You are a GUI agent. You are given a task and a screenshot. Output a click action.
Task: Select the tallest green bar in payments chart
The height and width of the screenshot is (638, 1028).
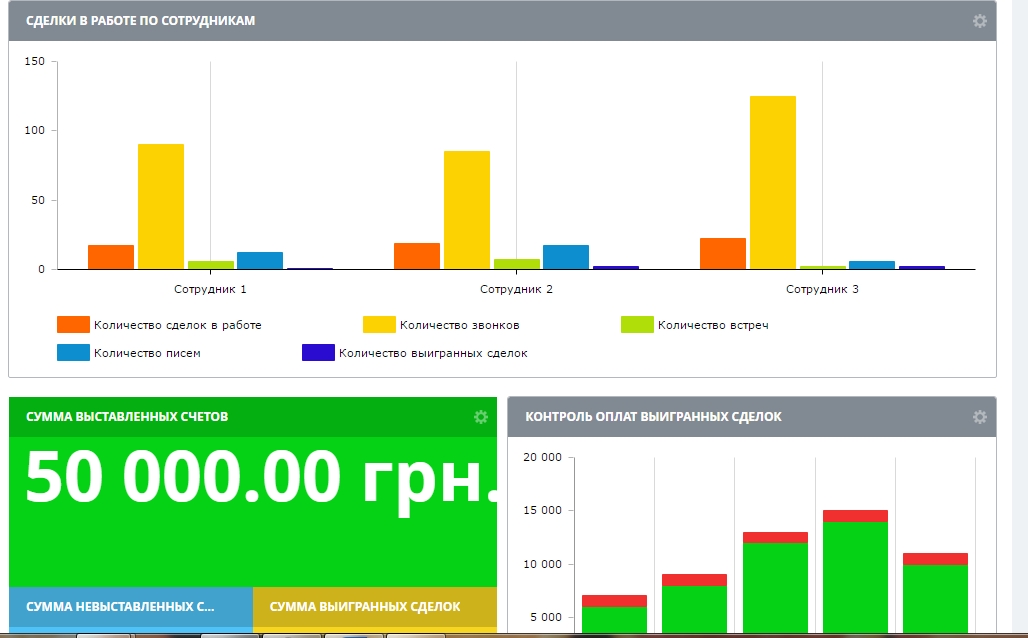855,576
